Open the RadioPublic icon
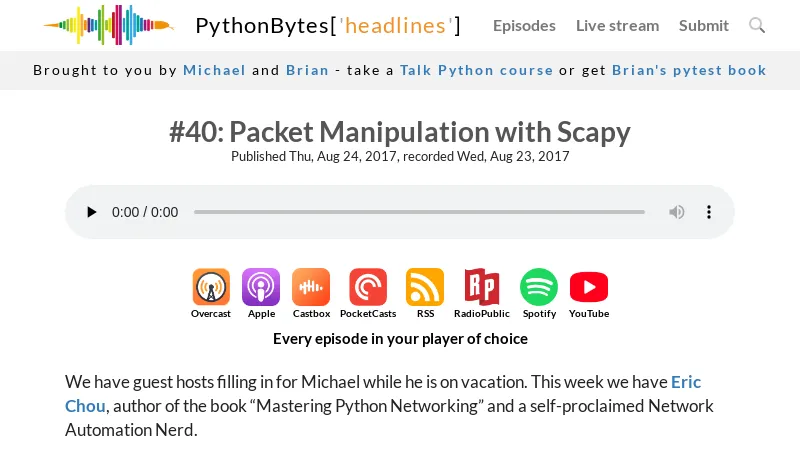 [482, 287]
